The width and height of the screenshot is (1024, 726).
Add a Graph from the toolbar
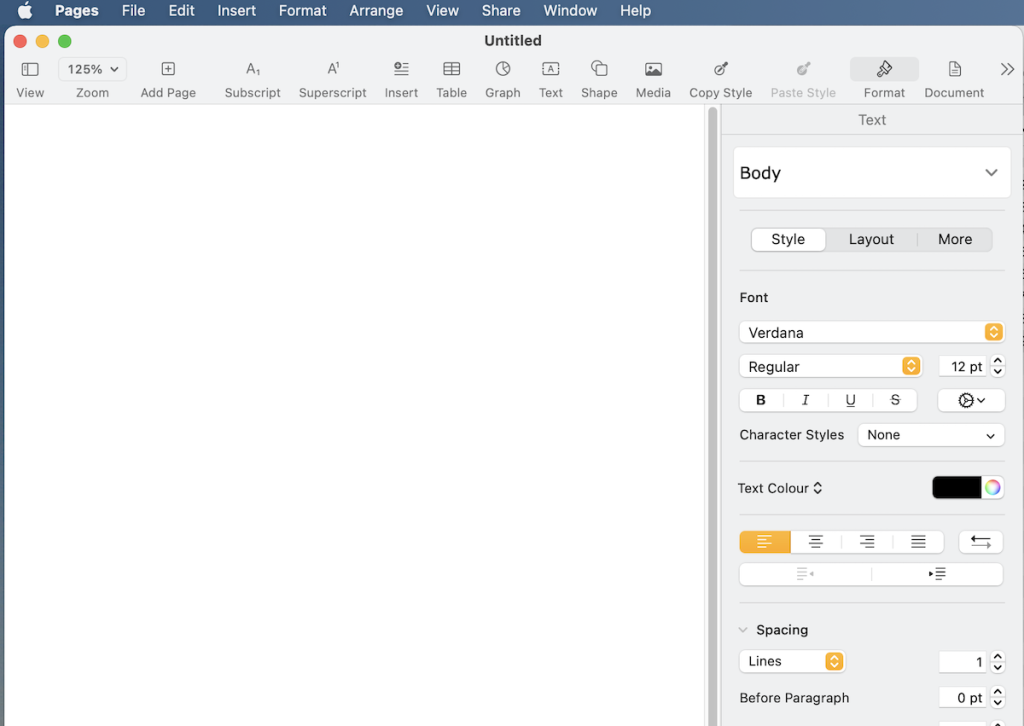(502, 69)
